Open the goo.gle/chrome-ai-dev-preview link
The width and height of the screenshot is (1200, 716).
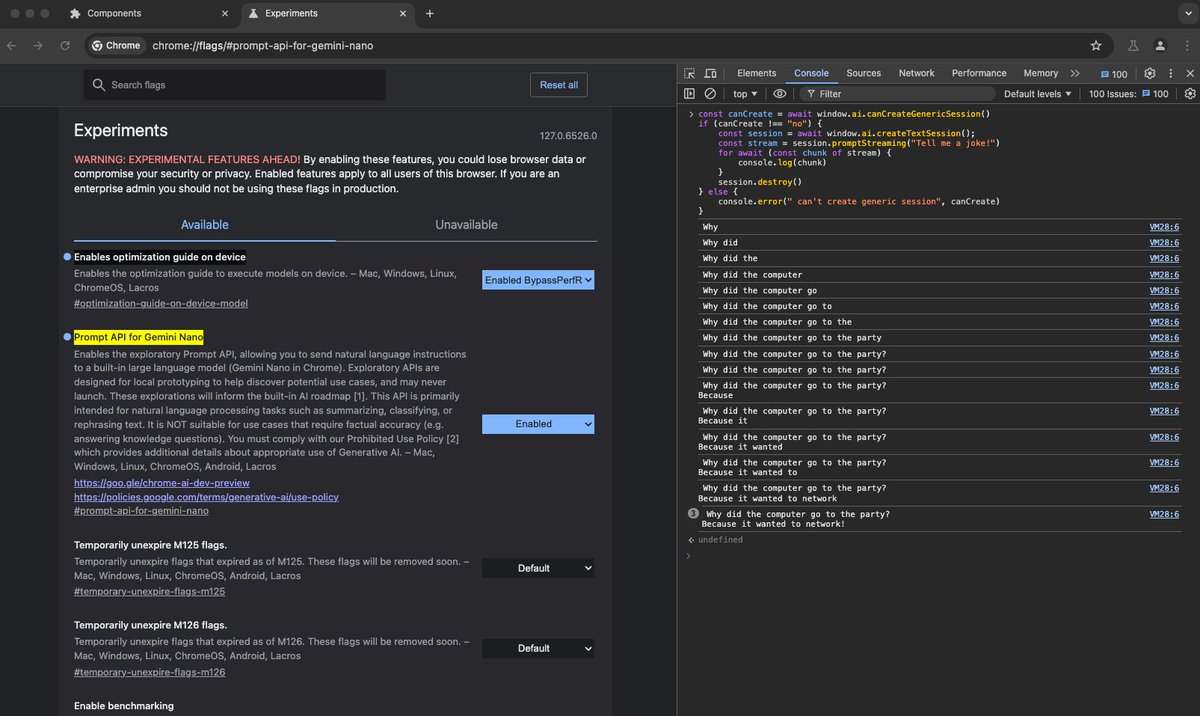pyautogui.click(x=162, y=483)
